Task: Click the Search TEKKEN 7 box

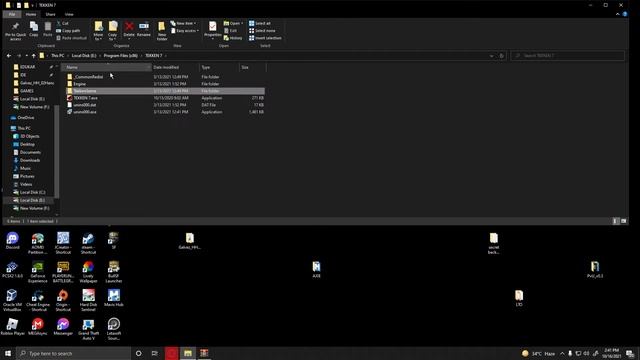Action: point(567,56)
